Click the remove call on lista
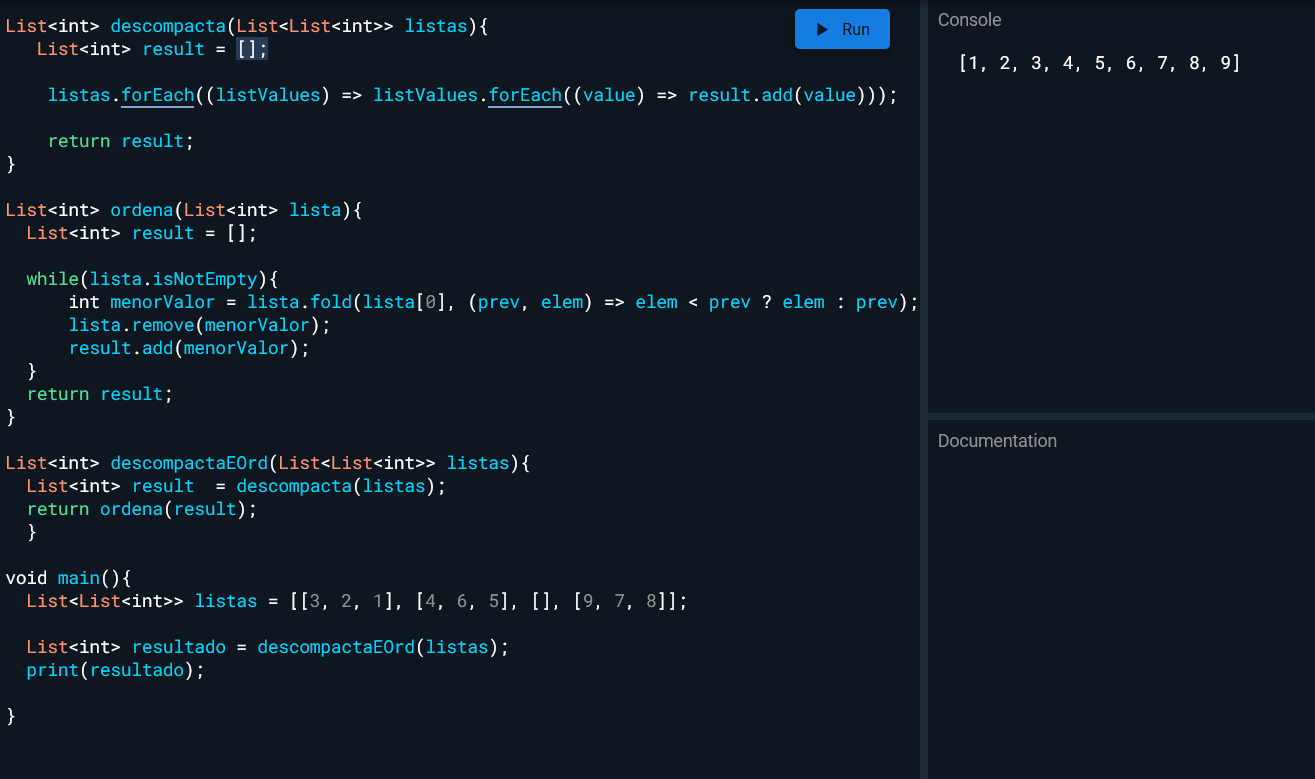 point(164,324)
